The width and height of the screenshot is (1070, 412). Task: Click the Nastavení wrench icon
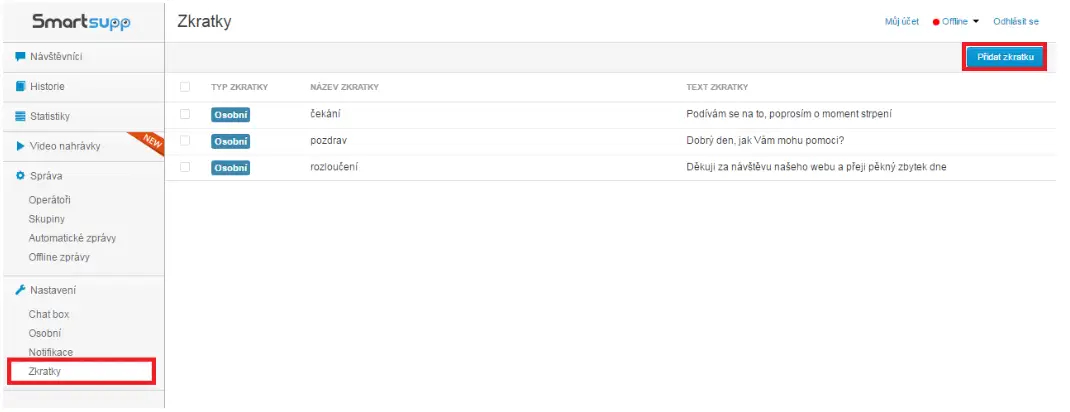[x=20, y=290]
